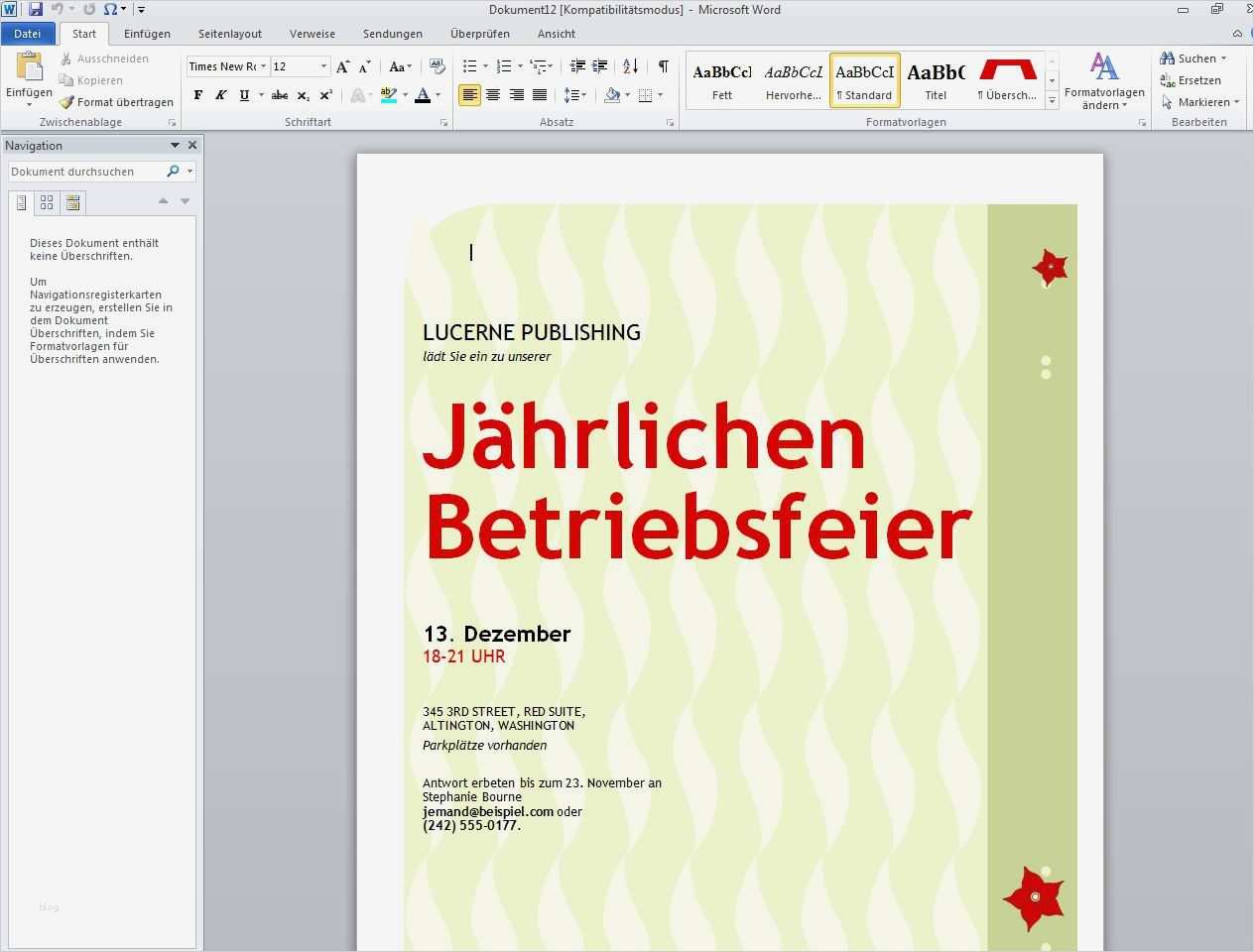
Task: Open the Datei menu
Action: (x=28, y=33)
